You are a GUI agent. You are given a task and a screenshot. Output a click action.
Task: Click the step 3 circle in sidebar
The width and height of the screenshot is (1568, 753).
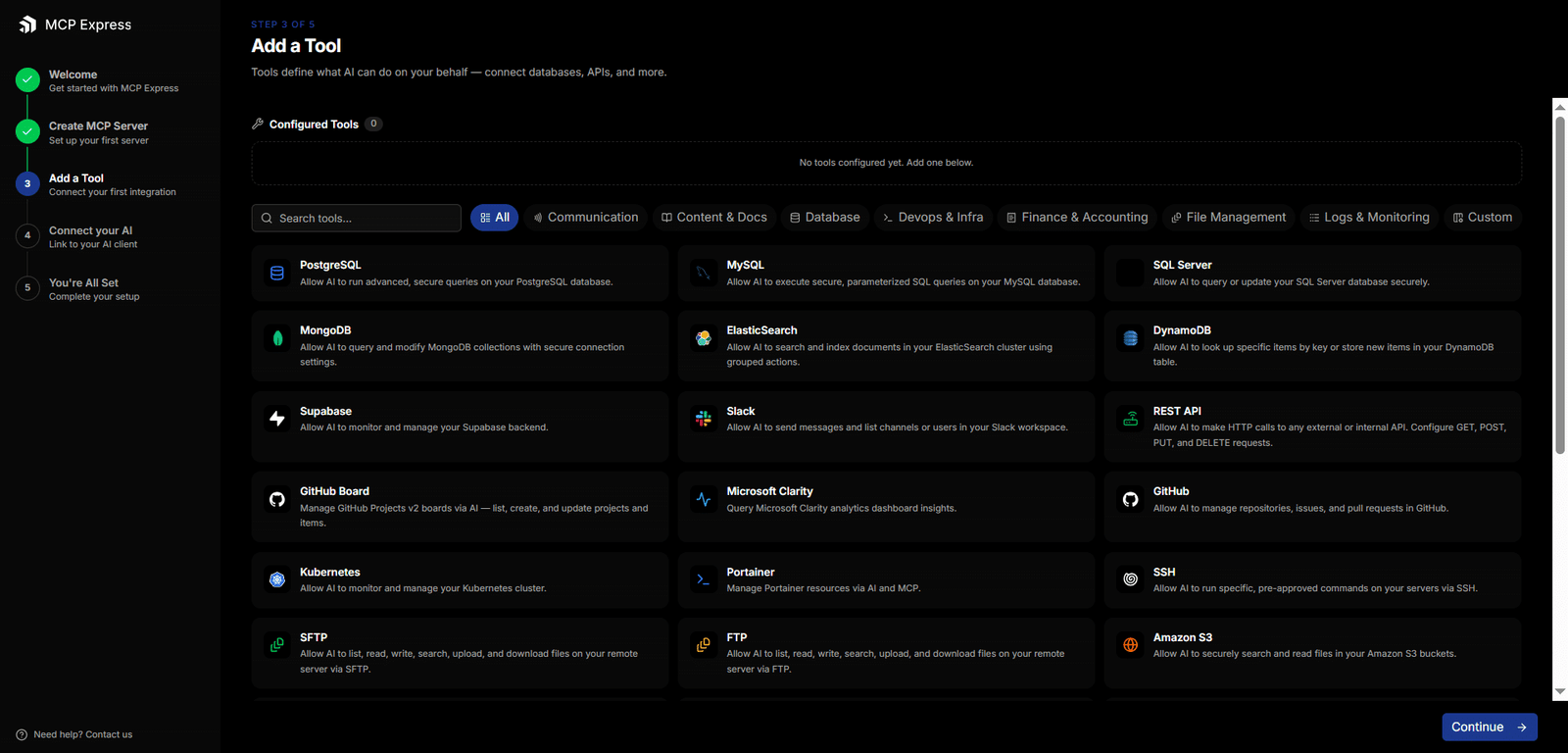click(x=27, y=183)
